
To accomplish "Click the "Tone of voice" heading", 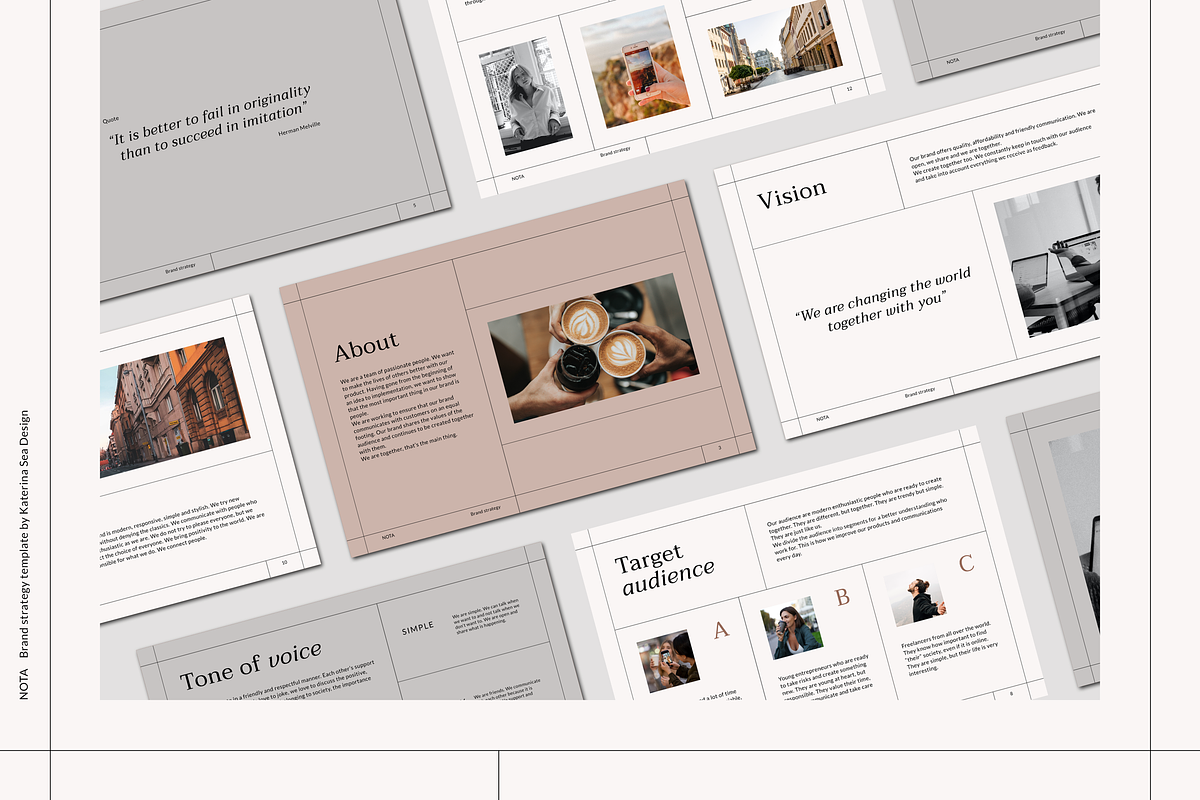I will coord(251,665).
